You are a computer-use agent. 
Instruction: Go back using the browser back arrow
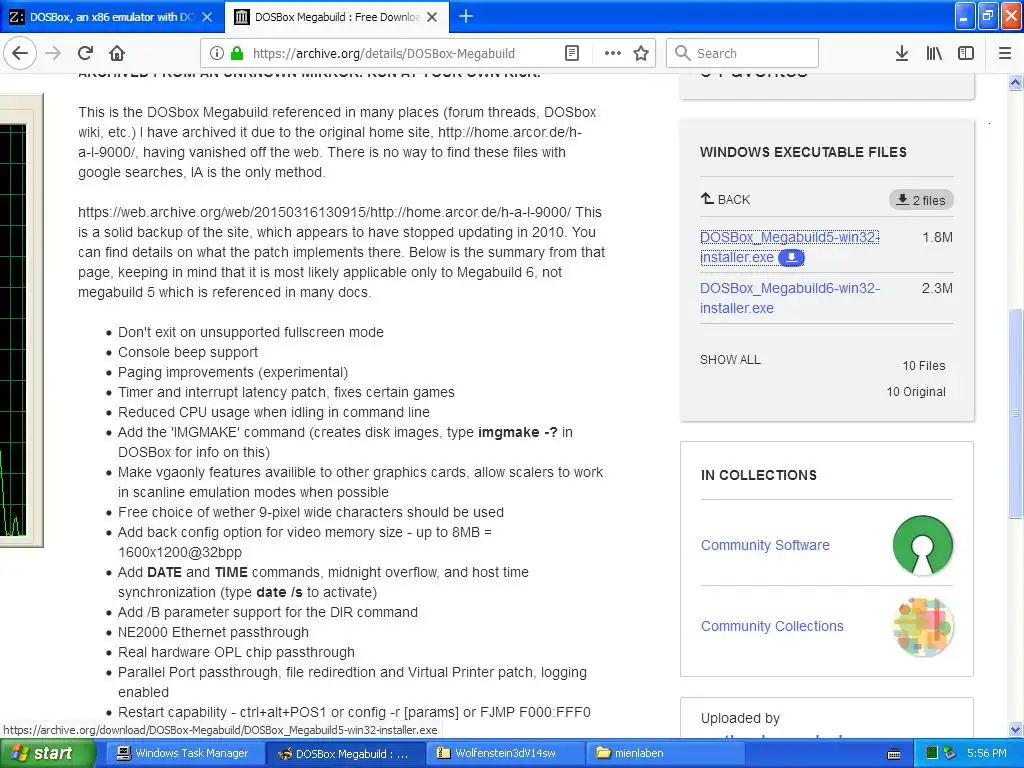pyautogui.click(x=20, y=53)
